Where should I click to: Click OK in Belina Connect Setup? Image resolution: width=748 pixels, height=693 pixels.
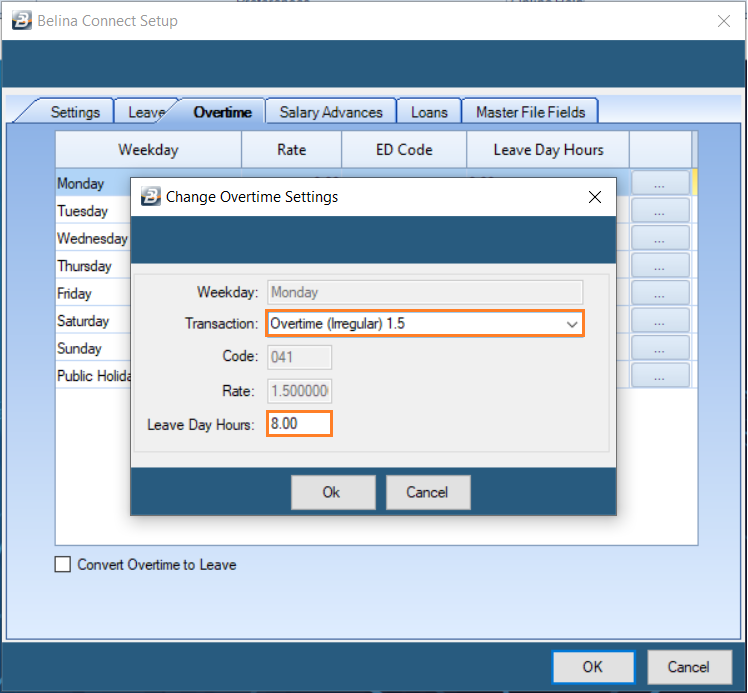click(593, 667)
